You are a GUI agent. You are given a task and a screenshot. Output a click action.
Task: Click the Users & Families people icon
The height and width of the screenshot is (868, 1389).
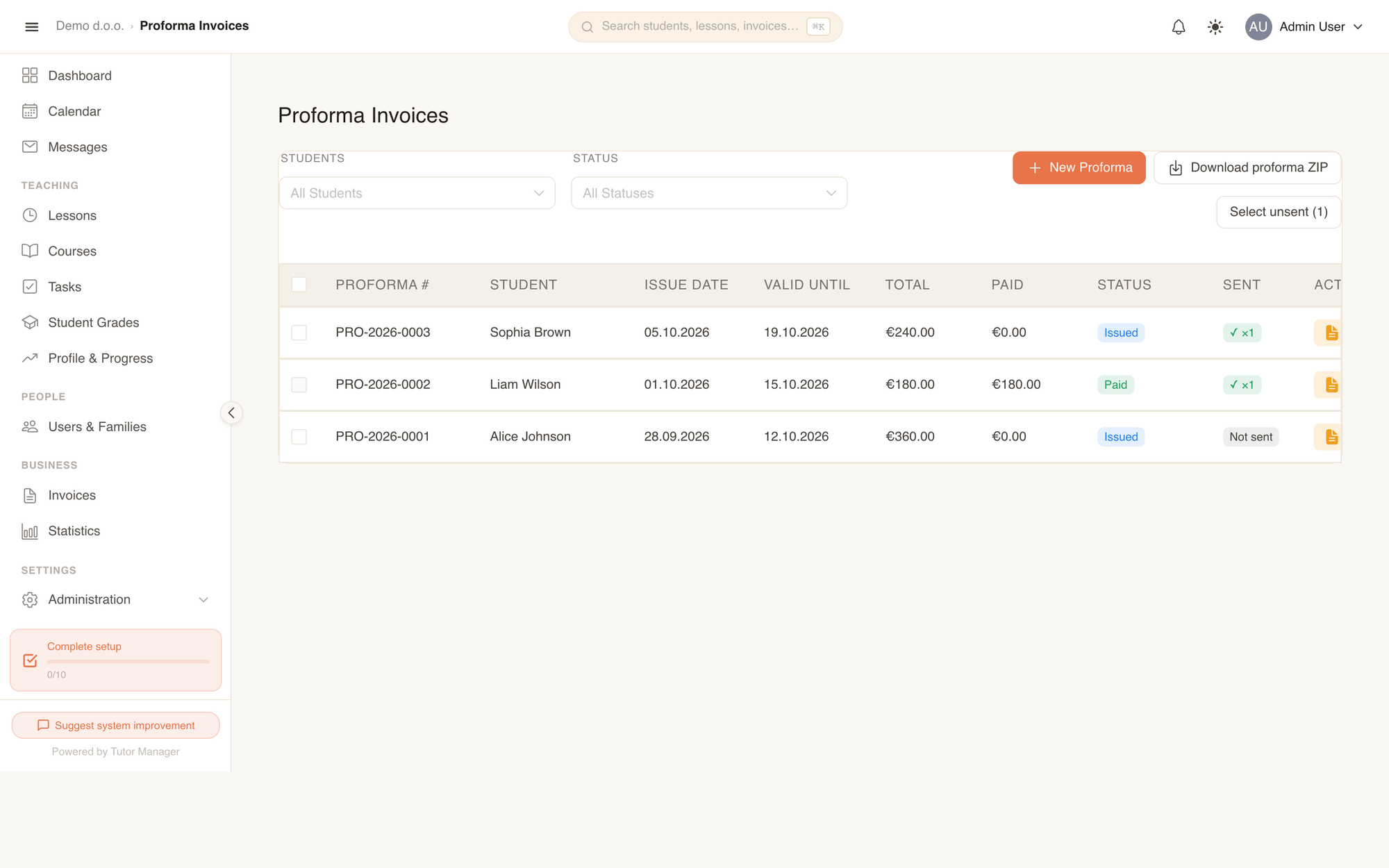tap(30, 426)
